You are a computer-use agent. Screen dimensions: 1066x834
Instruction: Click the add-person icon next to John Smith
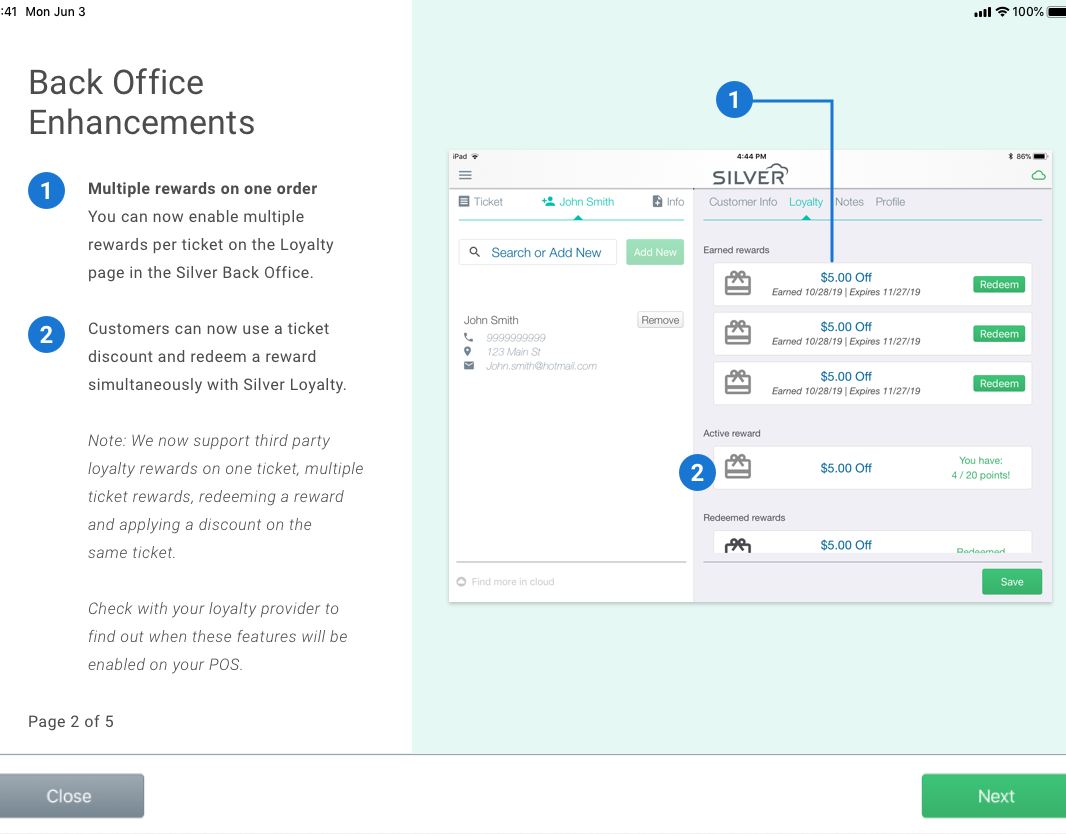[548, 201]
